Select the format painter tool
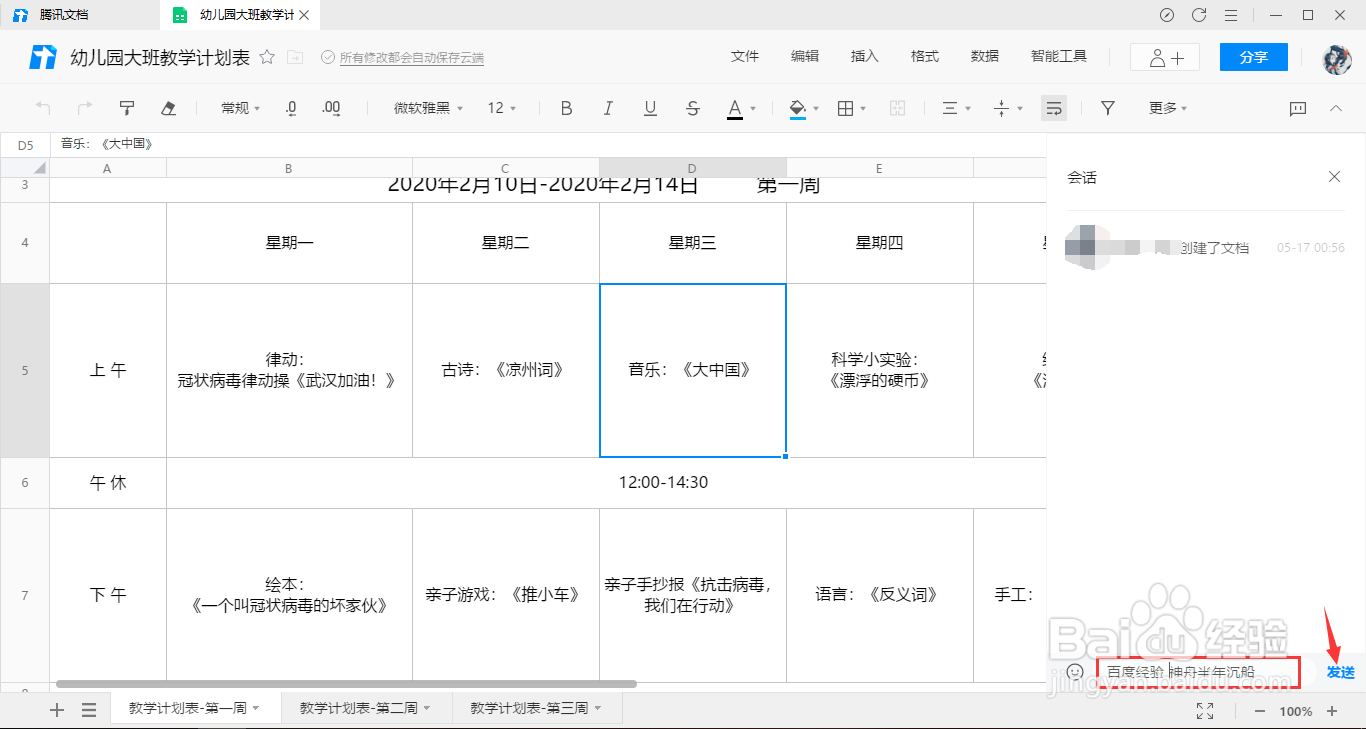 (x=127, y=108)
